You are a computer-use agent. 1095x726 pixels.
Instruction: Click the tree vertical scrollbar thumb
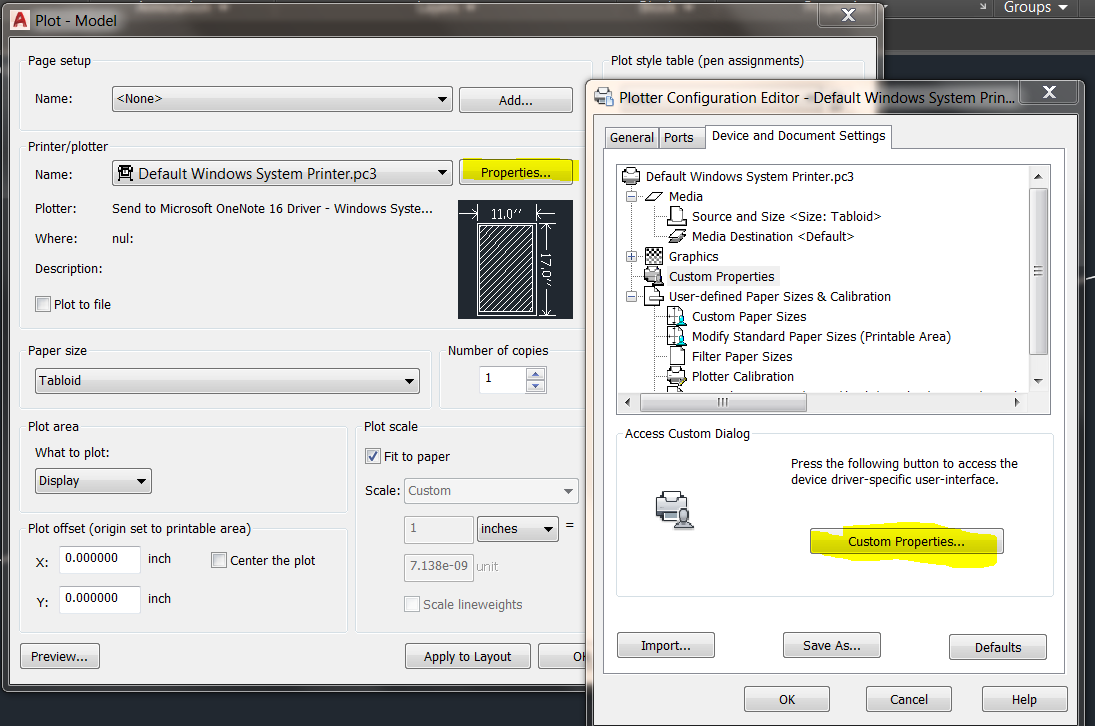click(x=1038, y=272)
